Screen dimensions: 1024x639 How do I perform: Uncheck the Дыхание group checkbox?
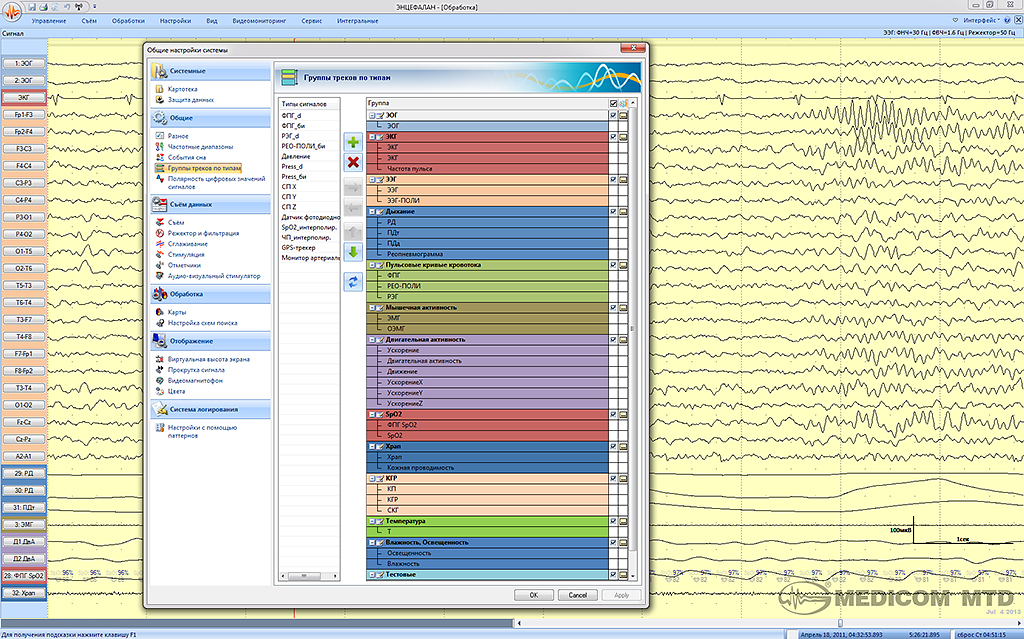pyautogui.click(x=613, y=212)
